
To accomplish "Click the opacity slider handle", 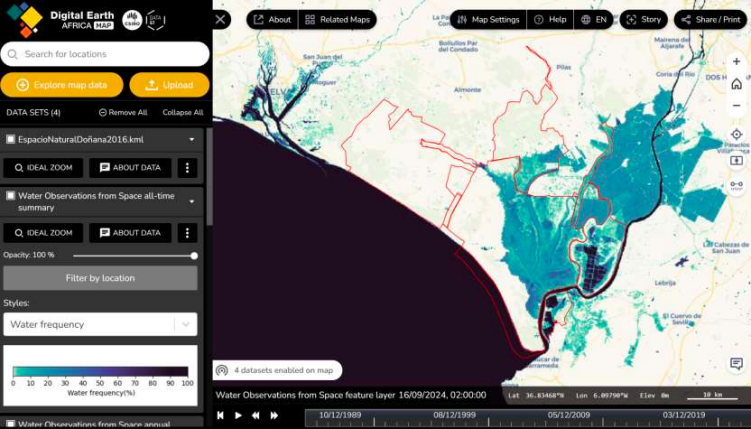I will pyautogui.click(x=193, y=255).
